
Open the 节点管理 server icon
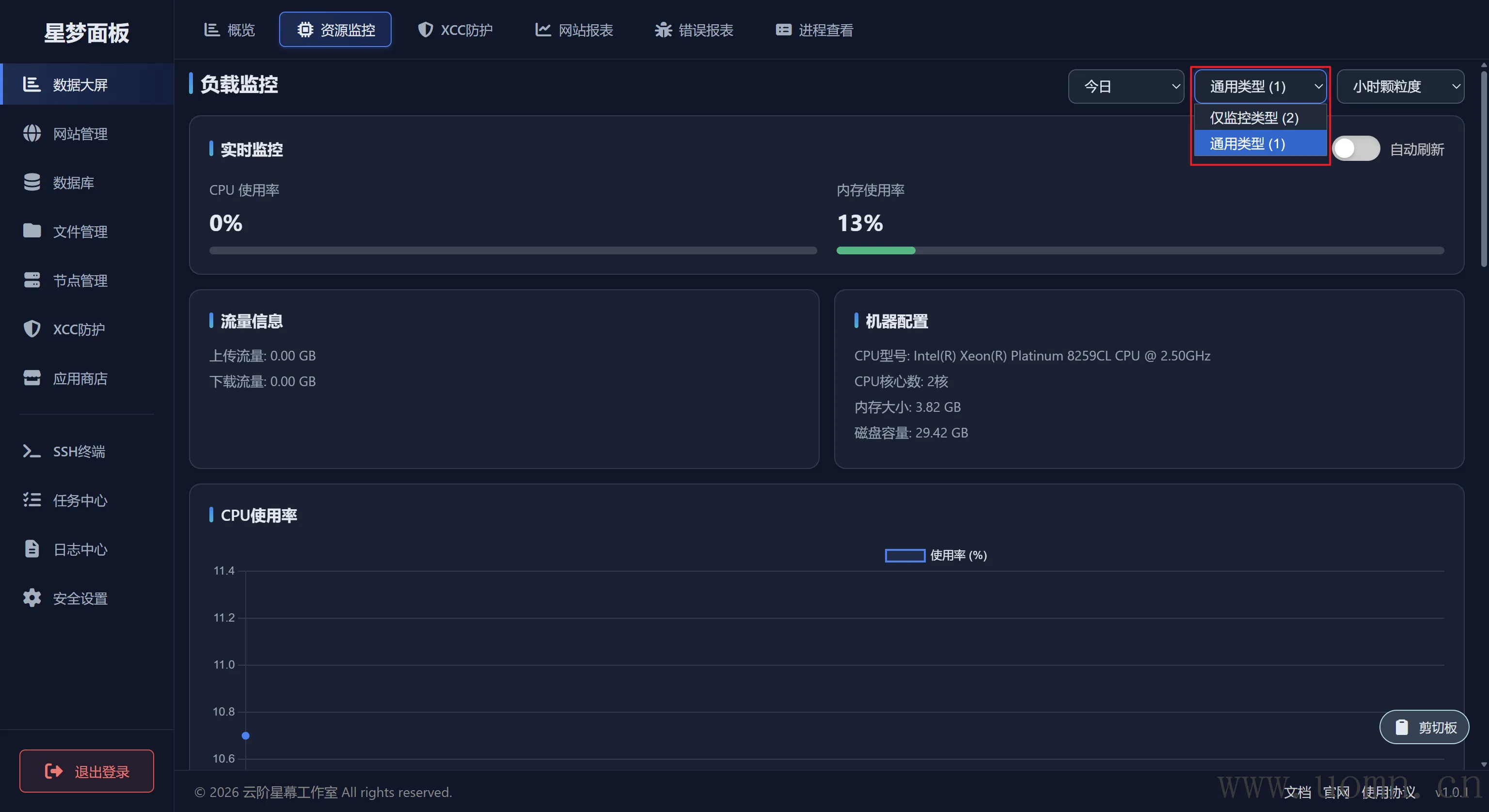point(32,280)
